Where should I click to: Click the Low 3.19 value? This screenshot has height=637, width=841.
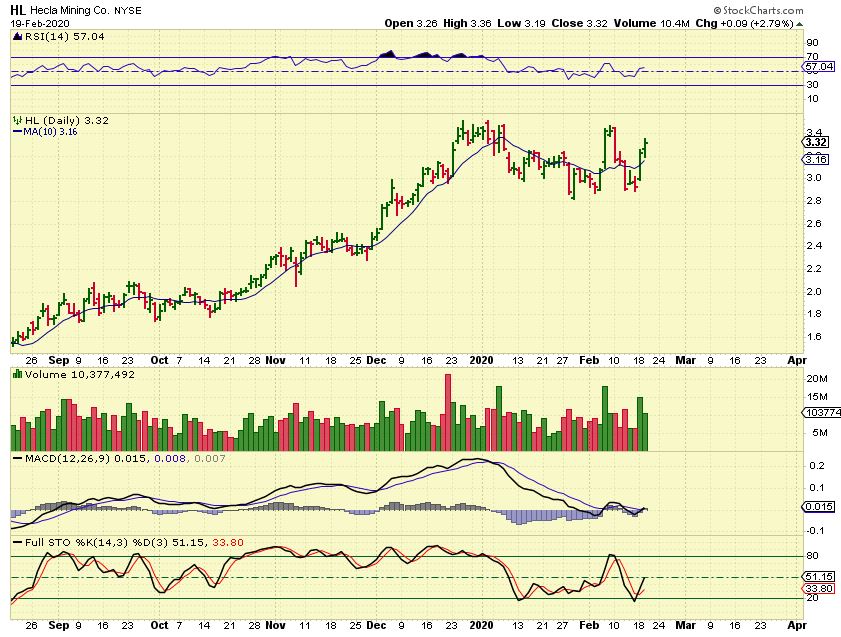pos(522,24)
